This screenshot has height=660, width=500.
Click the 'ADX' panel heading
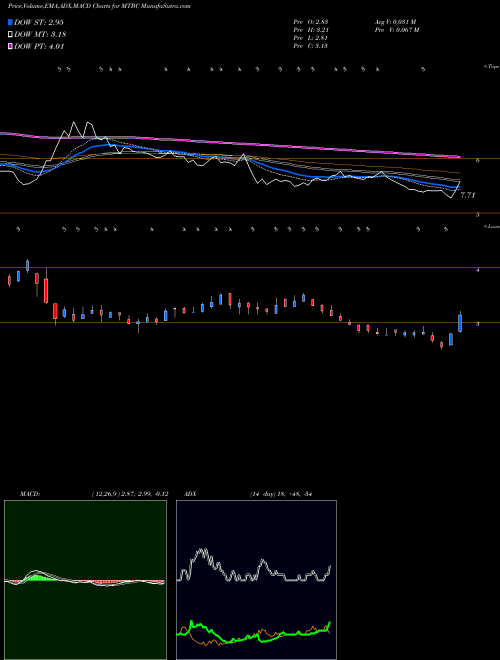coord(190,494)
